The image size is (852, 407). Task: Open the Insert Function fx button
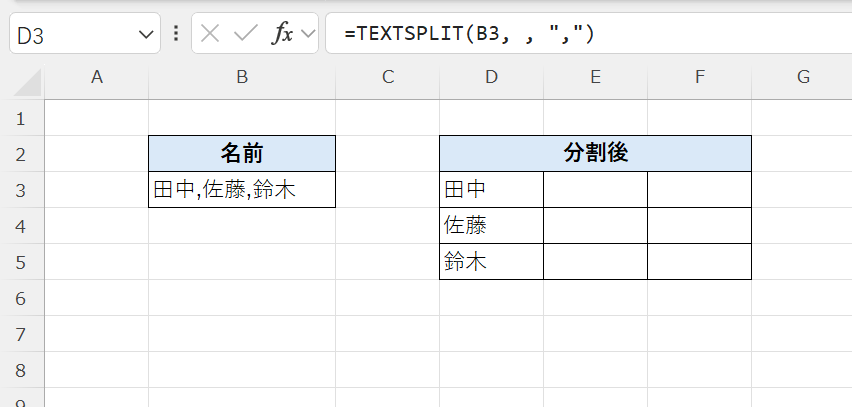283,33
